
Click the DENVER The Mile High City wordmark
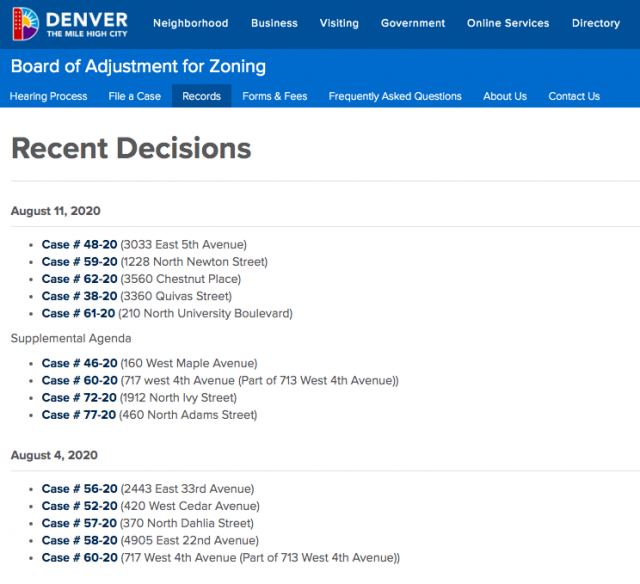pyautogui.click(x=87, y=24)
